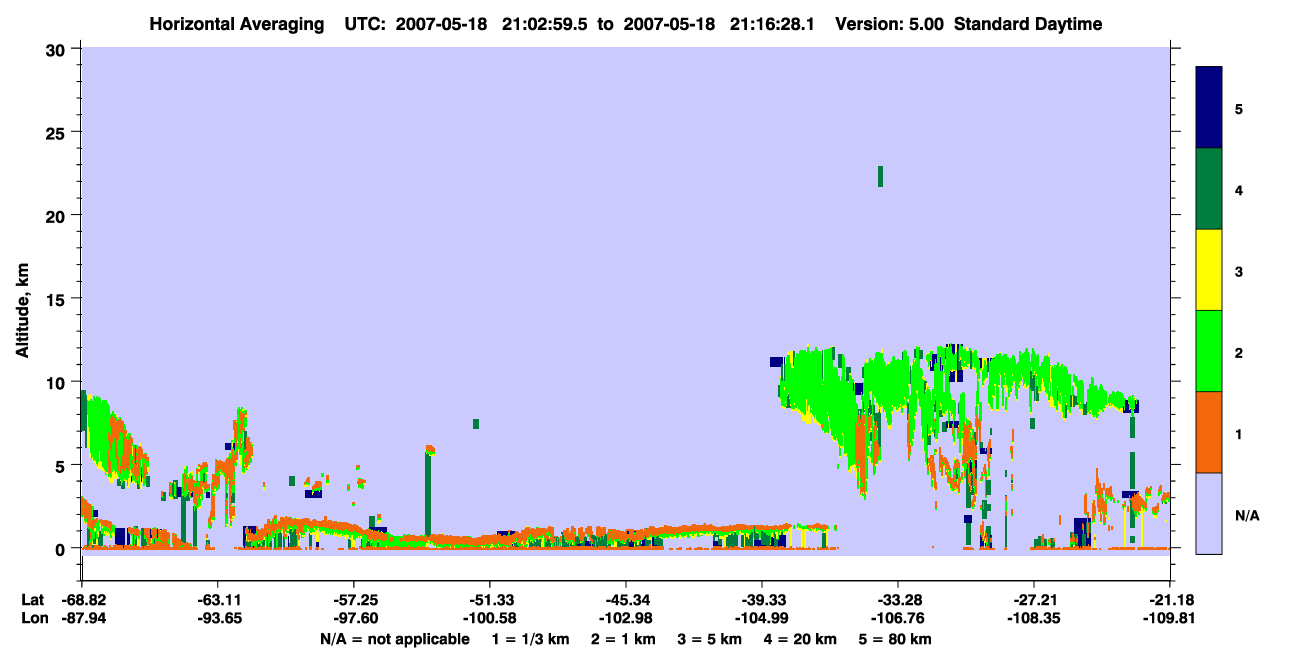
Task: Click the y-axis tick label 10
Action: pyautogui.click(x=58, y=382)
